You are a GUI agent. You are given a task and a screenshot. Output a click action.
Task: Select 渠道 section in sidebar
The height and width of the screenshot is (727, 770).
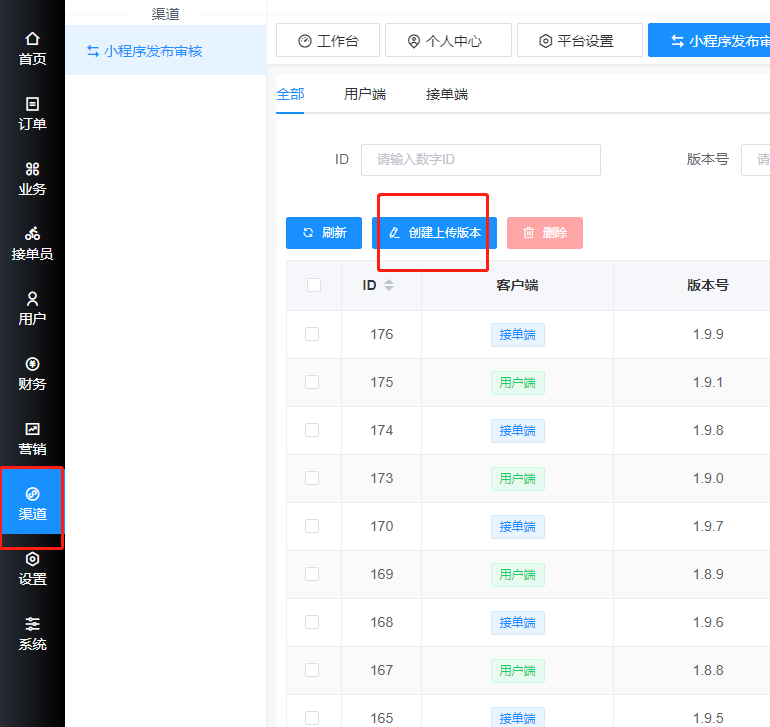pyautogui.click(x=32, y=504)
